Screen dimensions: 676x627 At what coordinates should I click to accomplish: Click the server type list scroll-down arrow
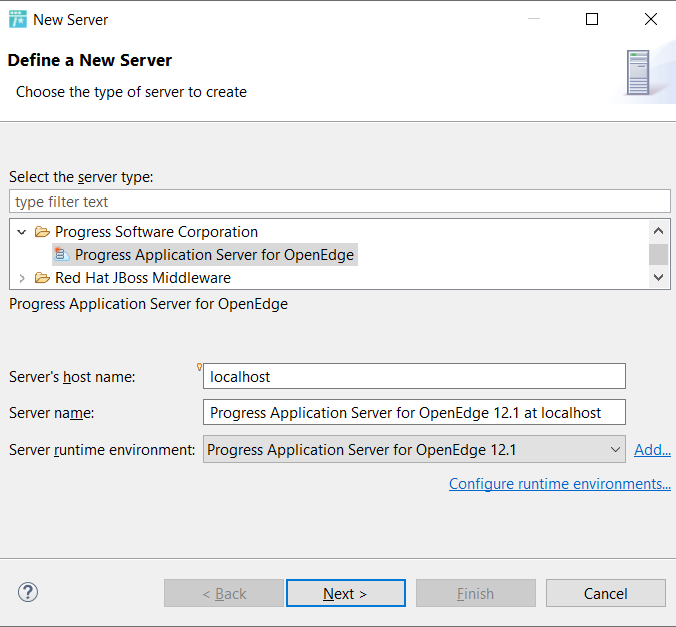tap(658, 277)
